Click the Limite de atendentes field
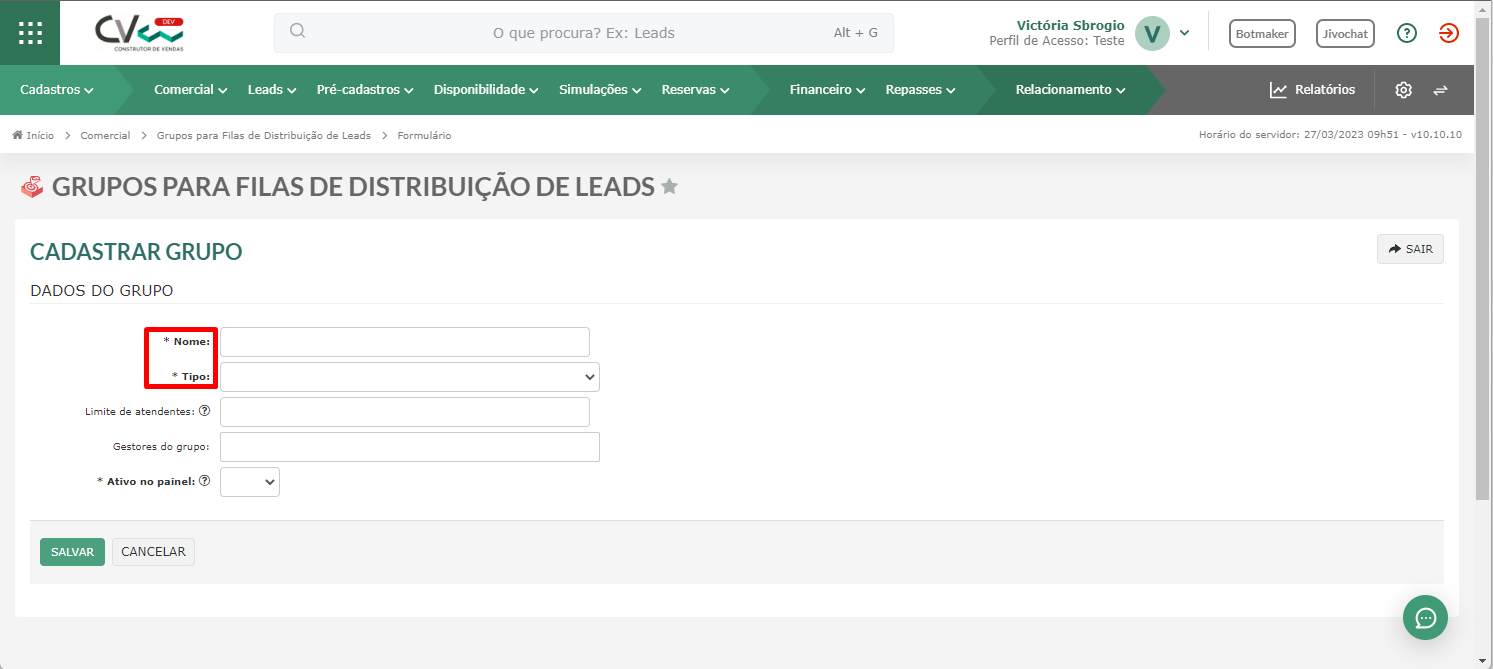This screenshot has height=669, width=1493. 405,412
